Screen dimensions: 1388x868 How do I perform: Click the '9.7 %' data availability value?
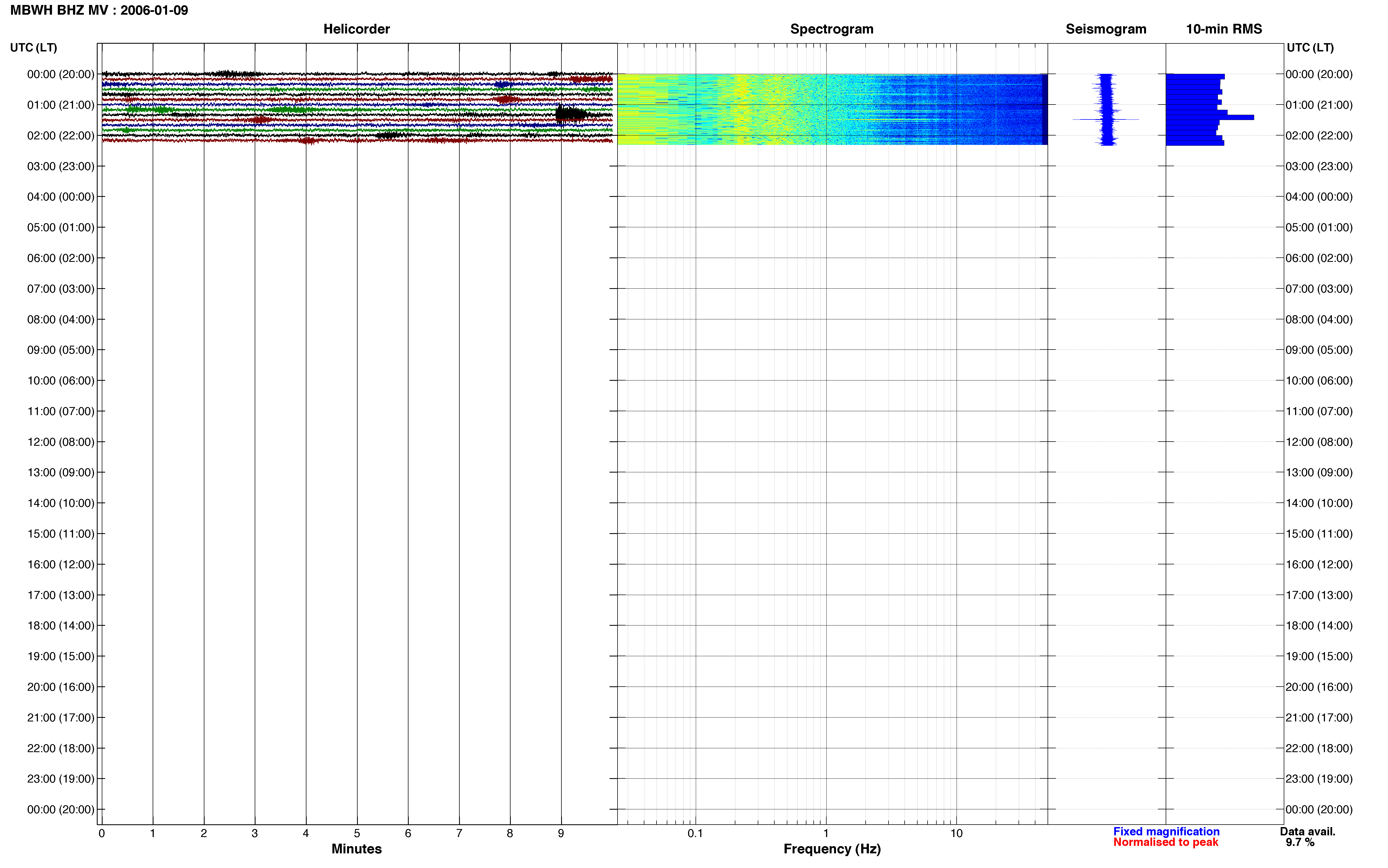click(x=1300, y=842)
